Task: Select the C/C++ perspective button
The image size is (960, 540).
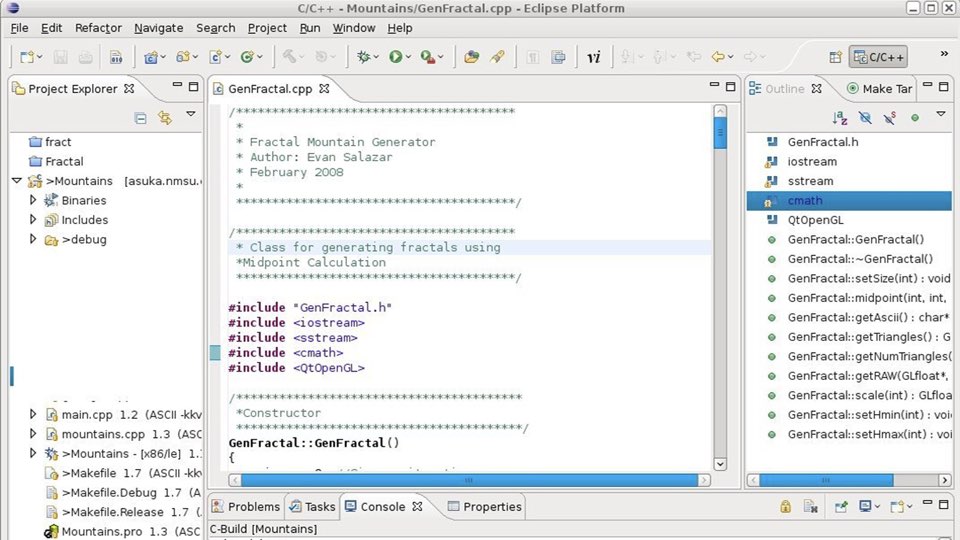Action: [878, 57]
